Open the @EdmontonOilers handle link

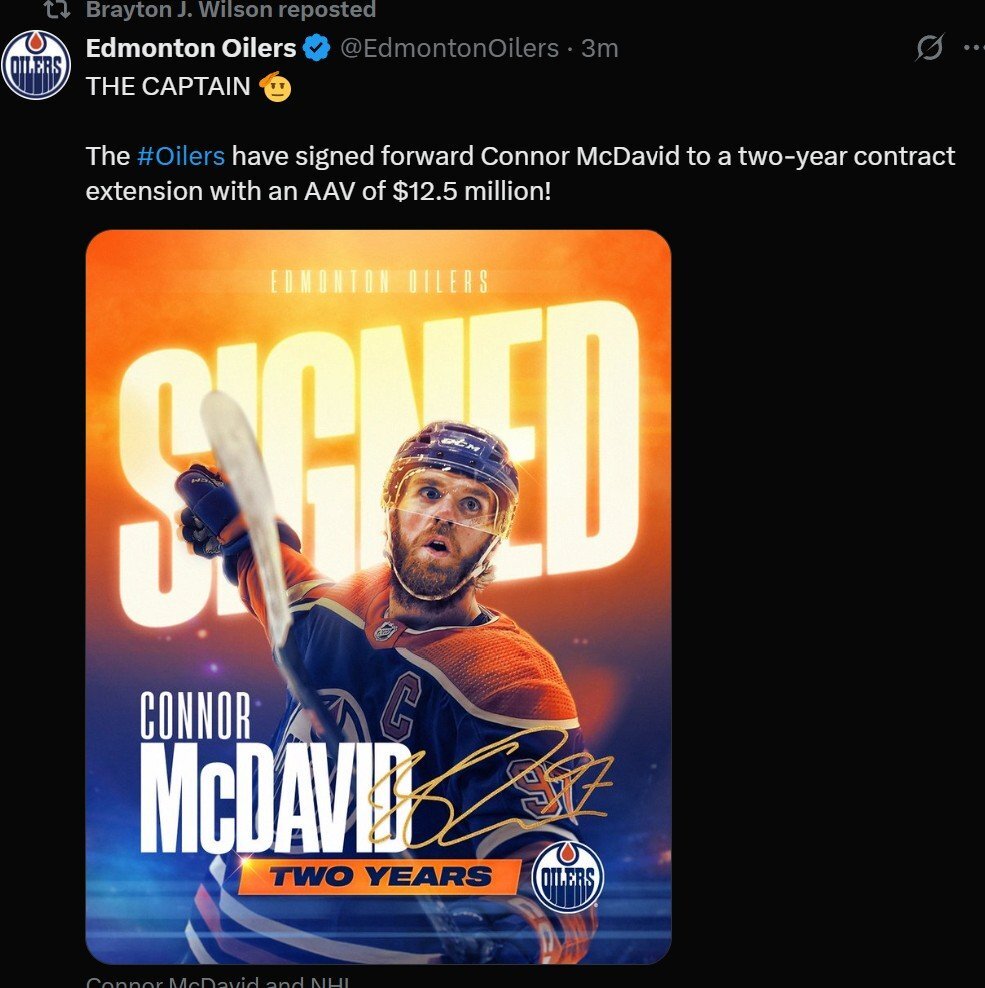click(x=449, y=47)
